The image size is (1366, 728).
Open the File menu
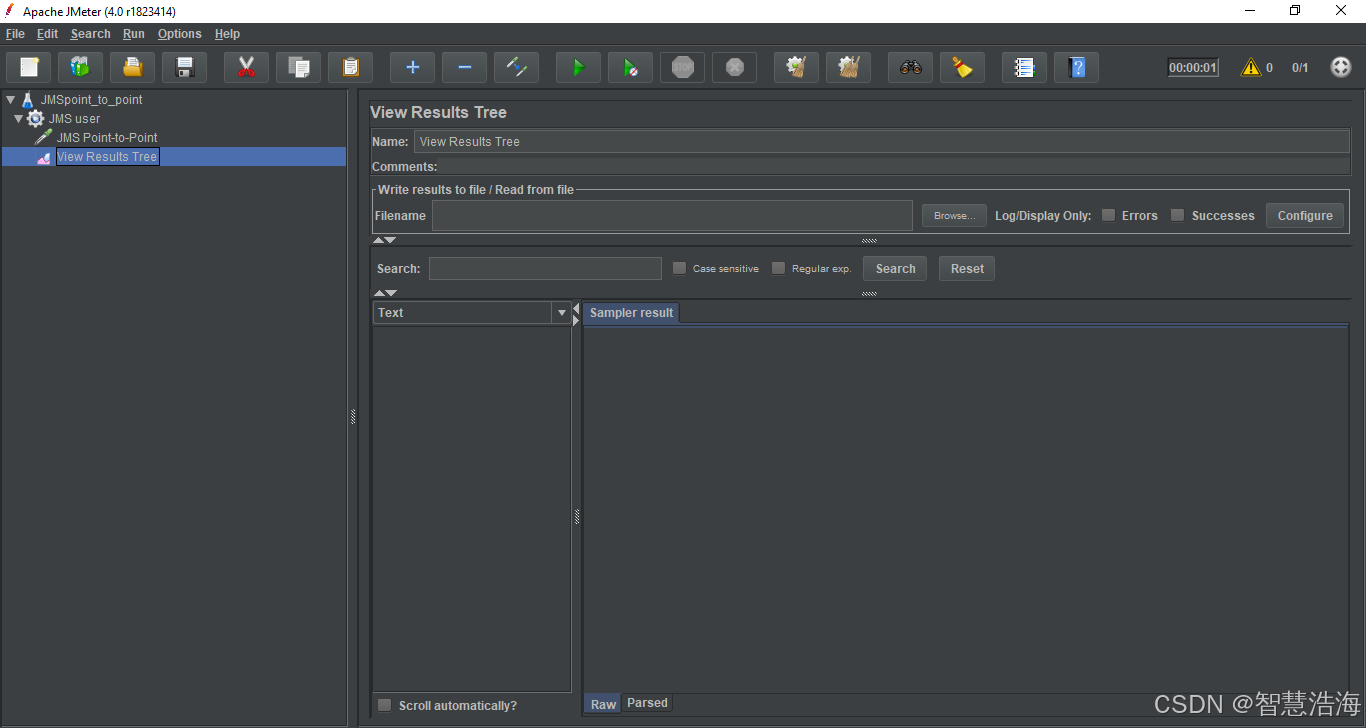(x=15, y=34)
